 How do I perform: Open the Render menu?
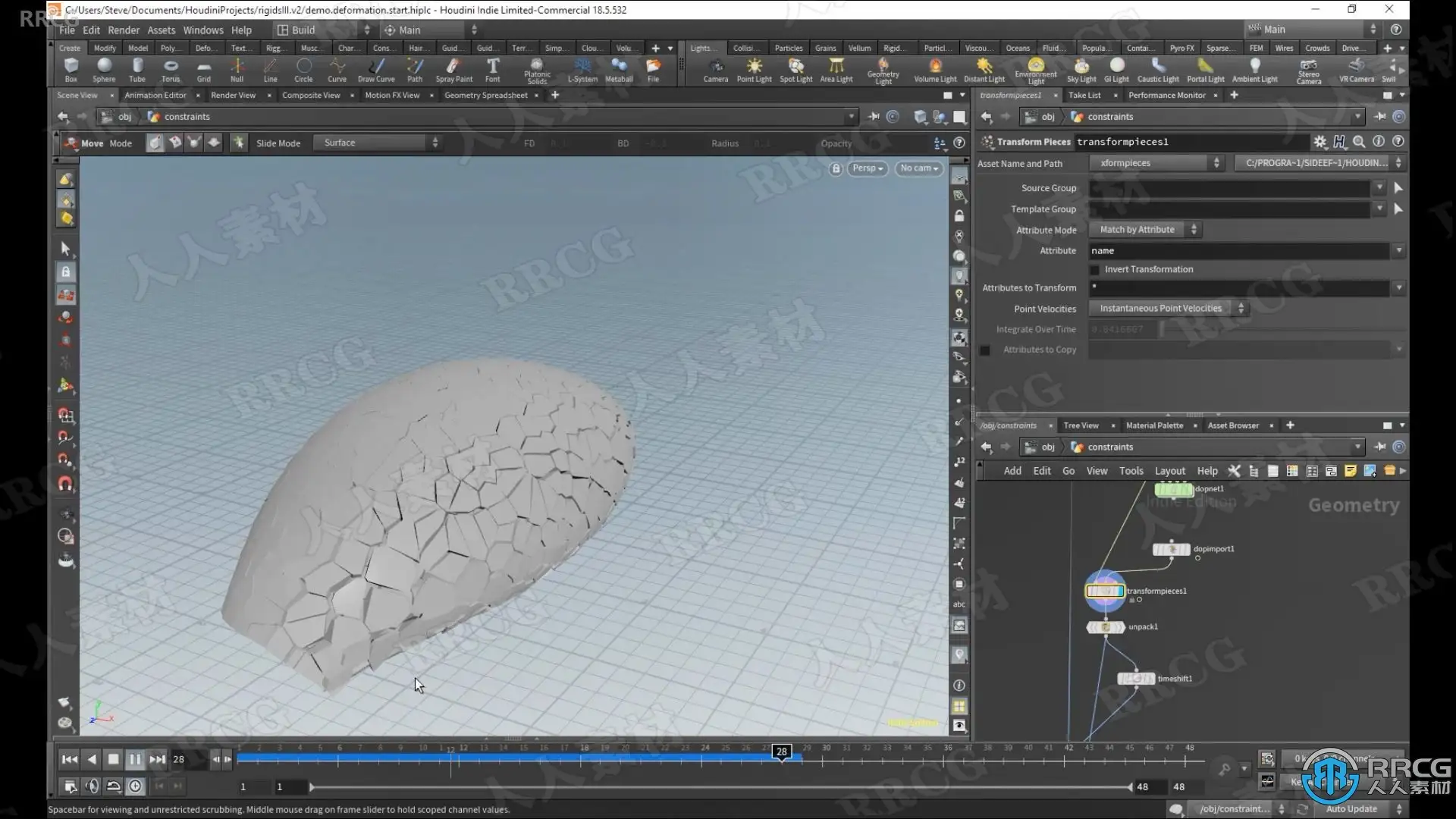click(x=123, y=30)
